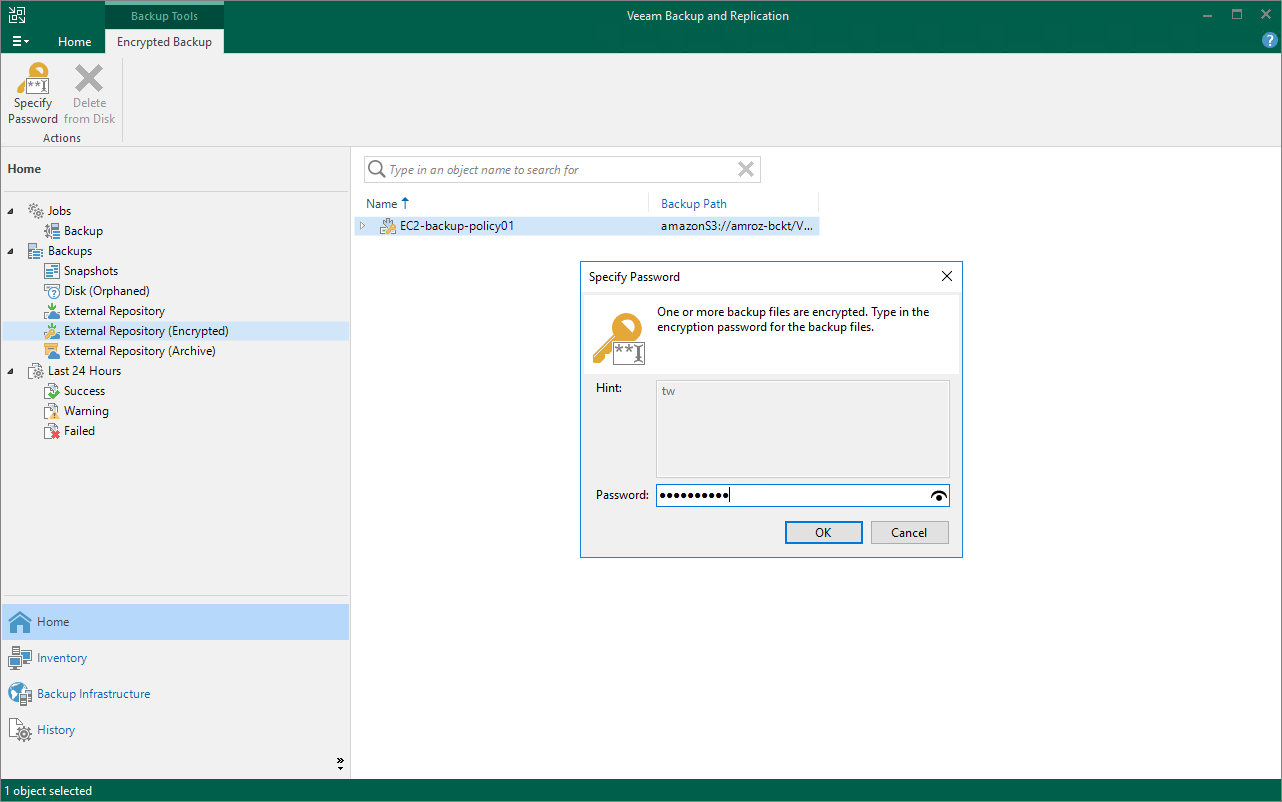
Task: Expand the EC2-backup-policy01 row
Action: click(x=363, y=226)
